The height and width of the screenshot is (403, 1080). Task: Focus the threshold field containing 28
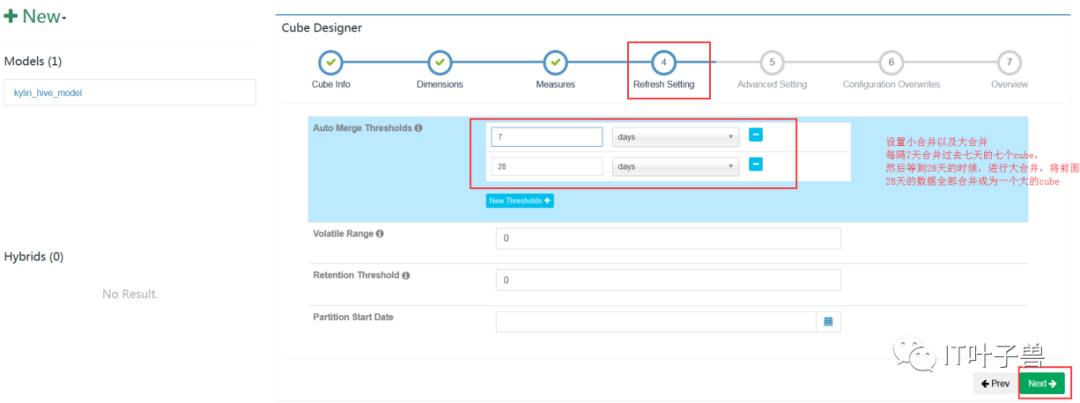(547, 167)
